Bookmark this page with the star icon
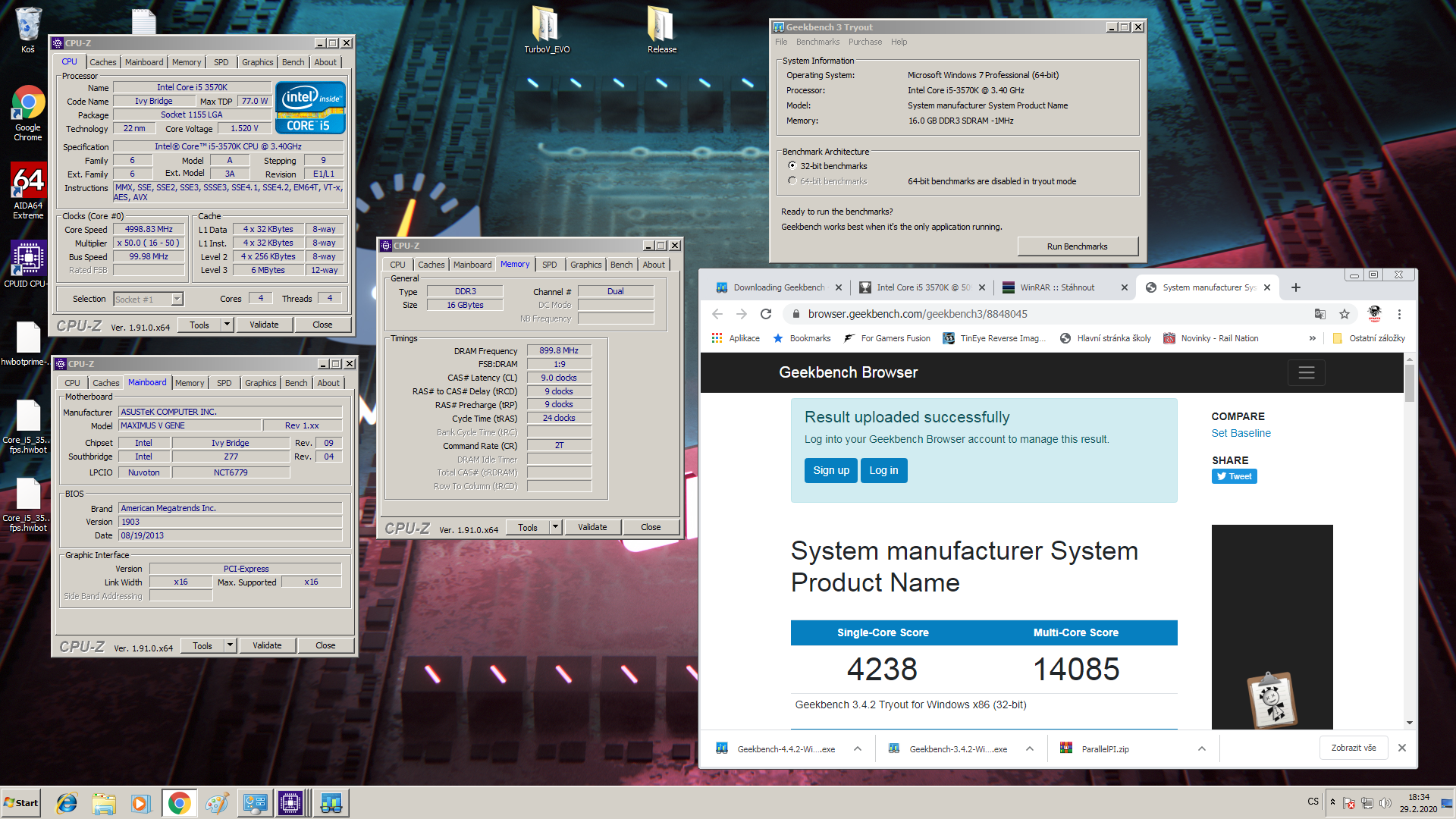Viewport: 1456px width, 819px height. tap(1345, 314)
